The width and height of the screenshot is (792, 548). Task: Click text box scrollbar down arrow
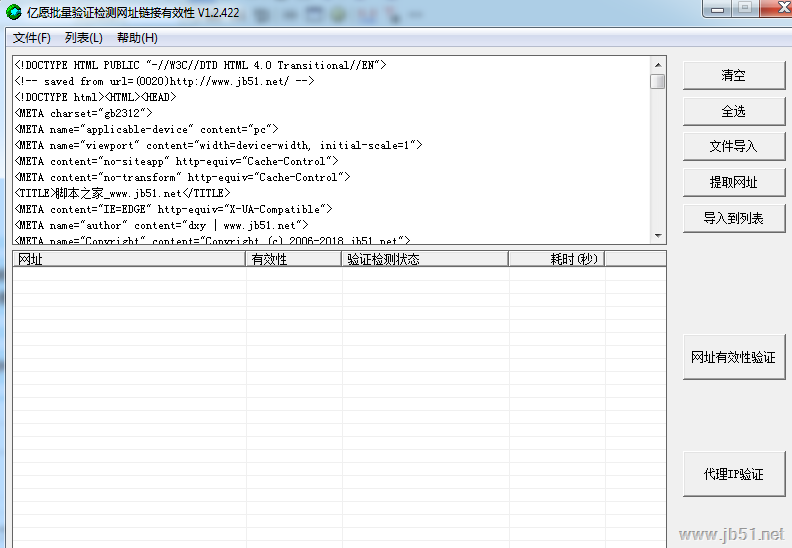[658, 235]
